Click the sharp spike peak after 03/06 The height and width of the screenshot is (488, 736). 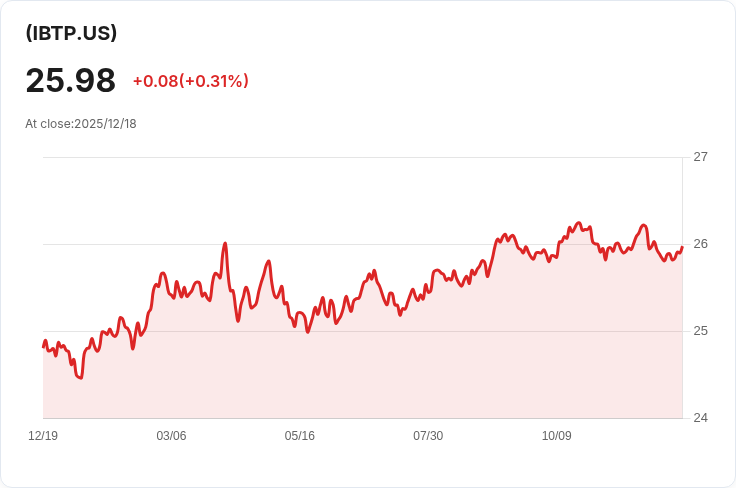click(225, 243)
